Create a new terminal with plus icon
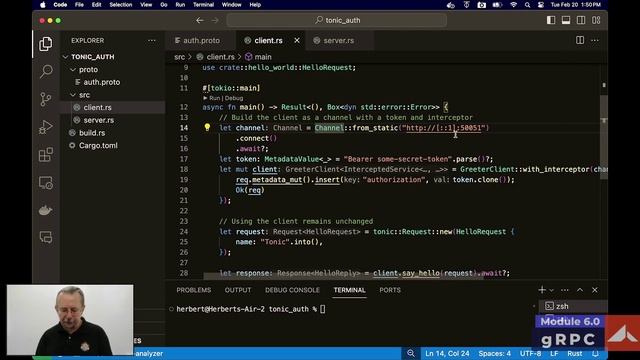640x360 pixels. 542,290
